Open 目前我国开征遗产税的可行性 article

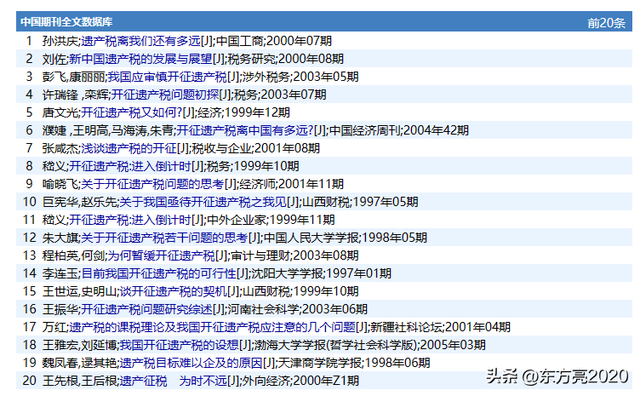coord(159,274)
